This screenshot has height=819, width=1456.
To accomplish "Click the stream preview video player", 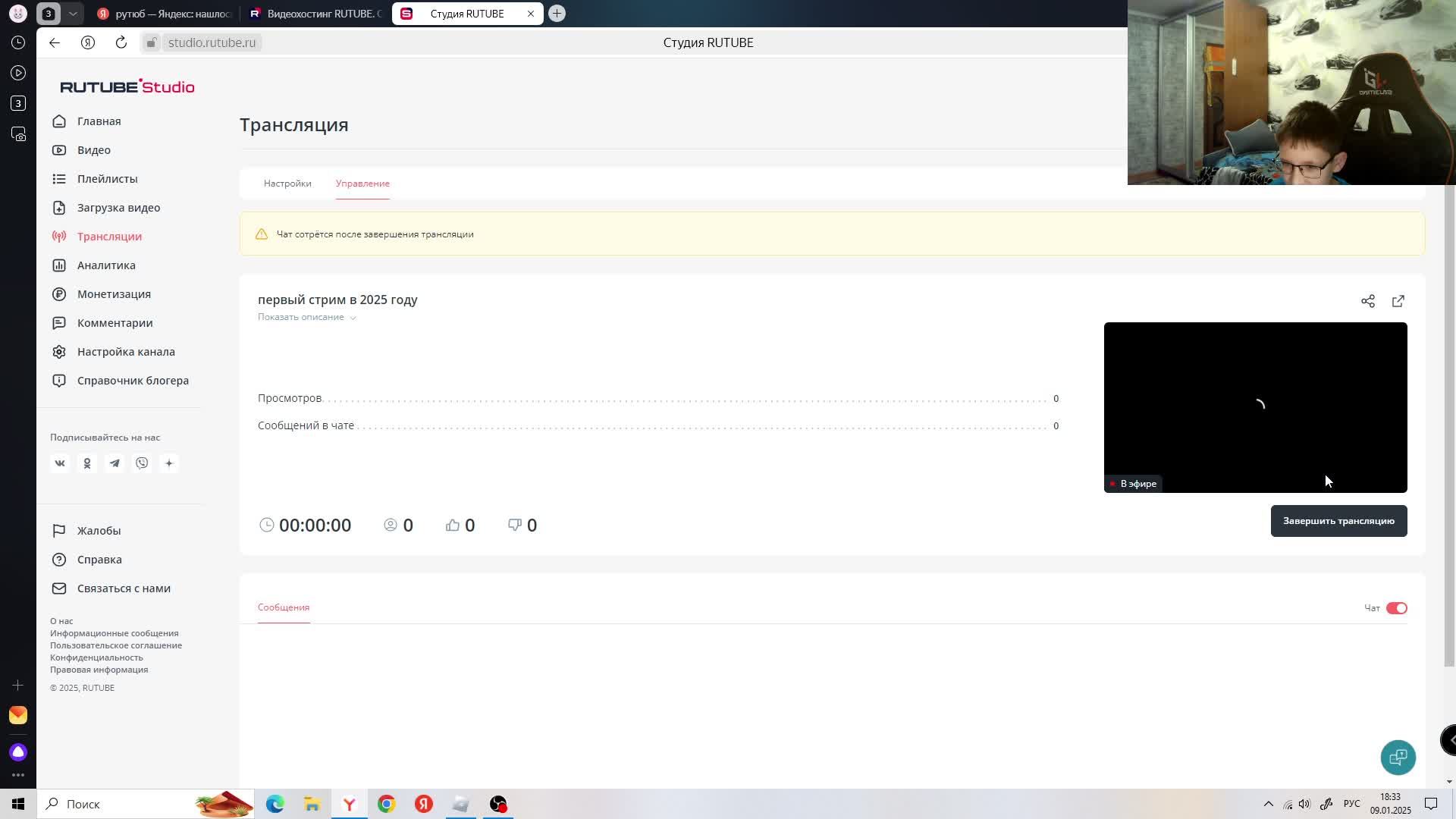I will (1255, 407).
